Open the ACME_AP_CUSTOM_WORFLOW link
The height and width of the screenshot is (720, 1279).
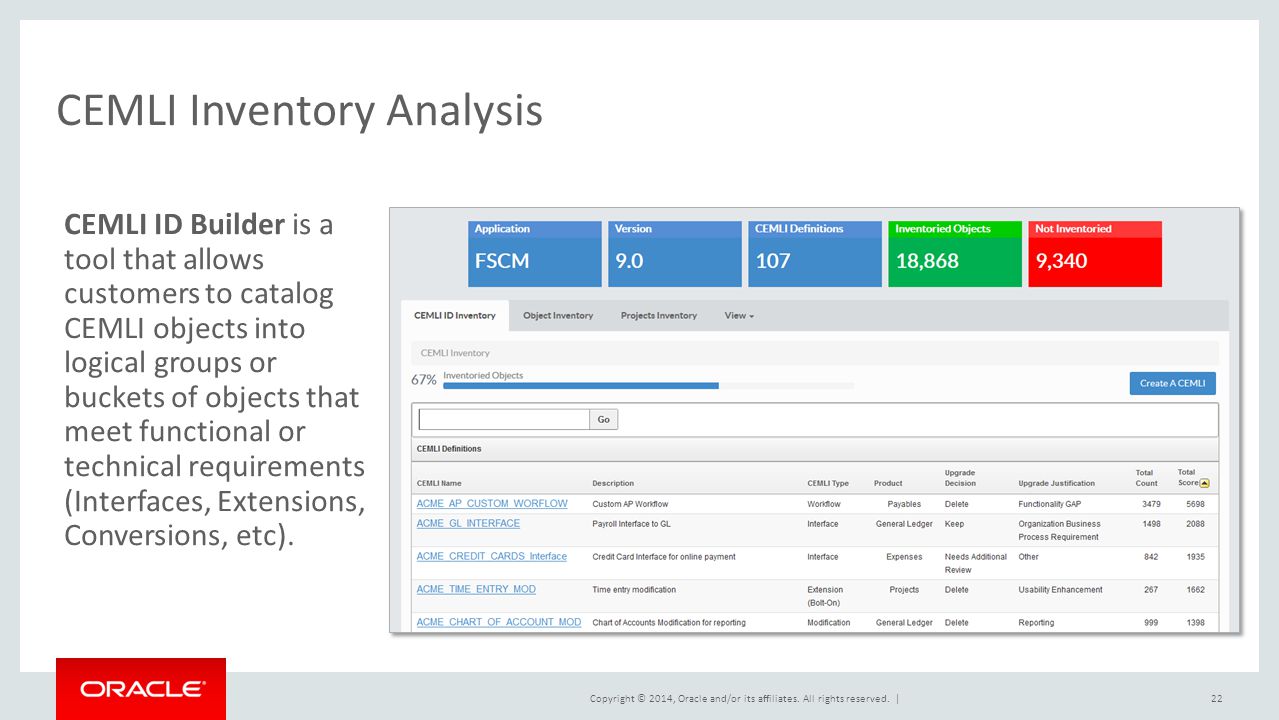click(x=492, y=504)
